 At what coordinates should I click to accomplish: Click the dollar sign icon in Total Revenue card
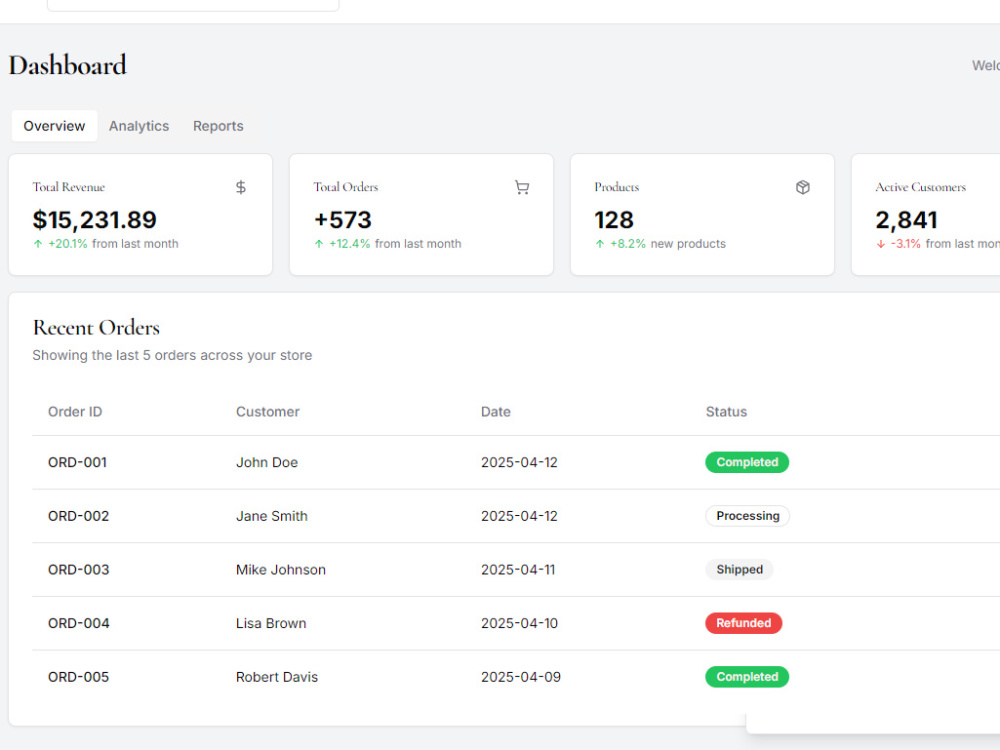240,187
